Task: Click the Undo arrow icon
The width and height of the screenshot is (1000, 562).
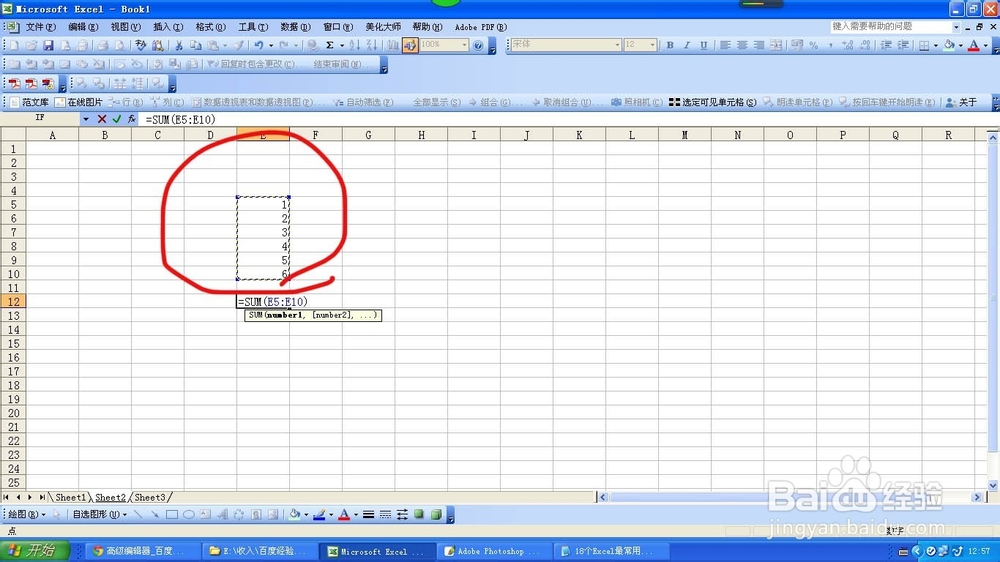Action: click(258, 45)
